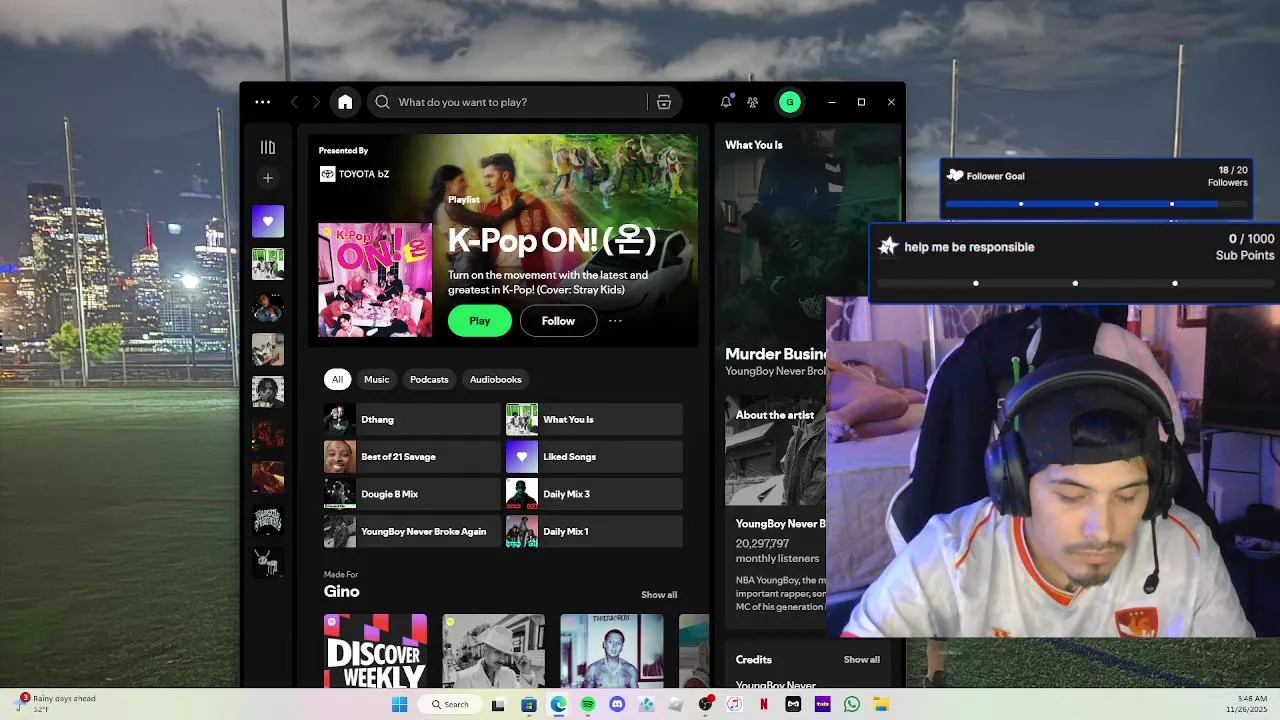This screenshot has width=1280, height=720.
Task: Open Netflix from taskbar
Action: 764,705
